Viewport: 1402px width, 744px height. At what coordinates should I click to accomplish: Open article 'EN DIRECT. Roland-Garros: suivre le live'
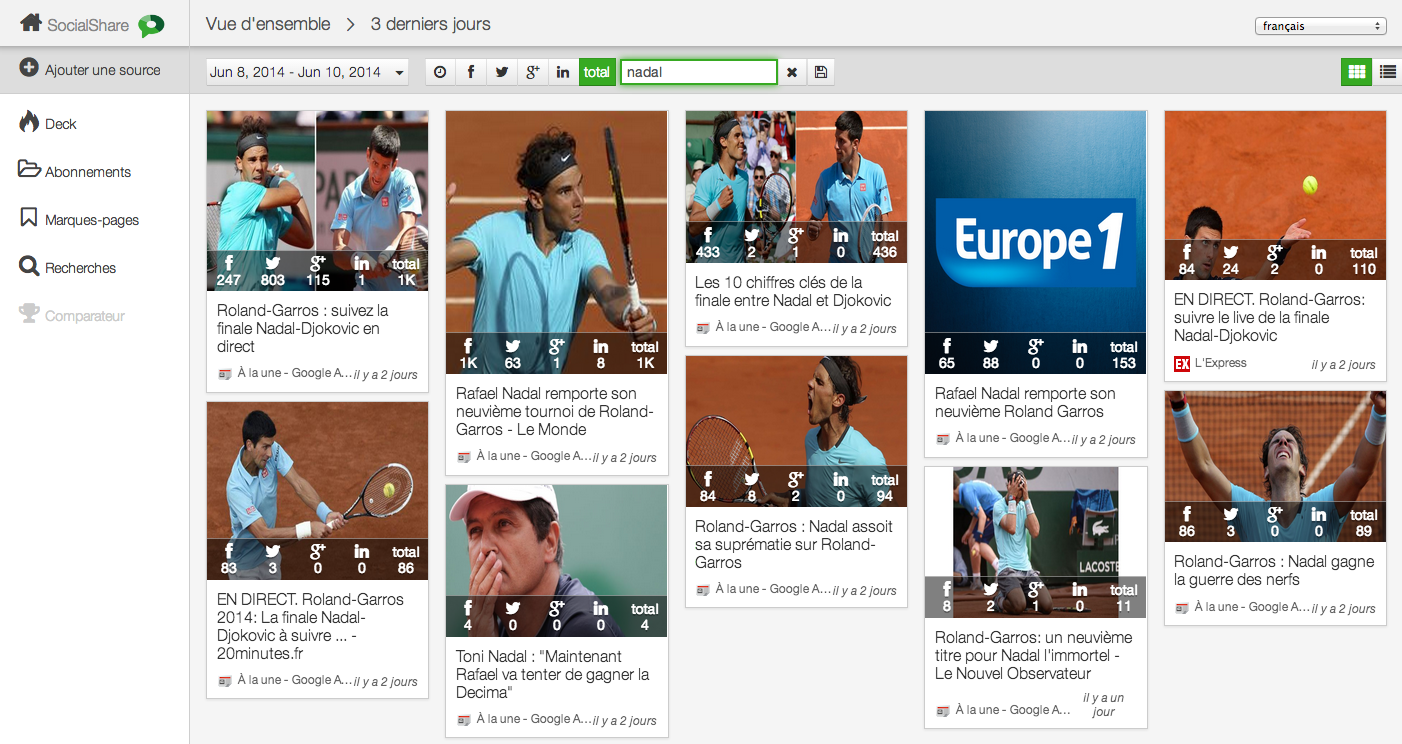[x=1269, y=317]
